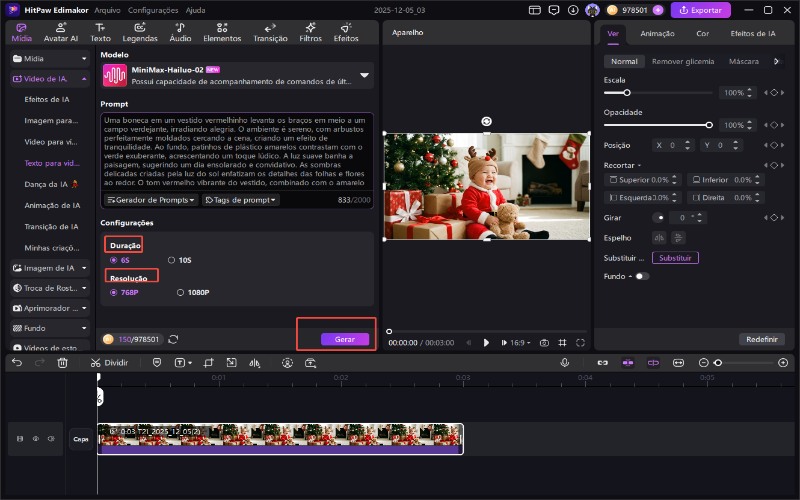The image size is (800, 500).
Task: Click the AI portrait icon in timeline toolbar
Action: point(287,363)
